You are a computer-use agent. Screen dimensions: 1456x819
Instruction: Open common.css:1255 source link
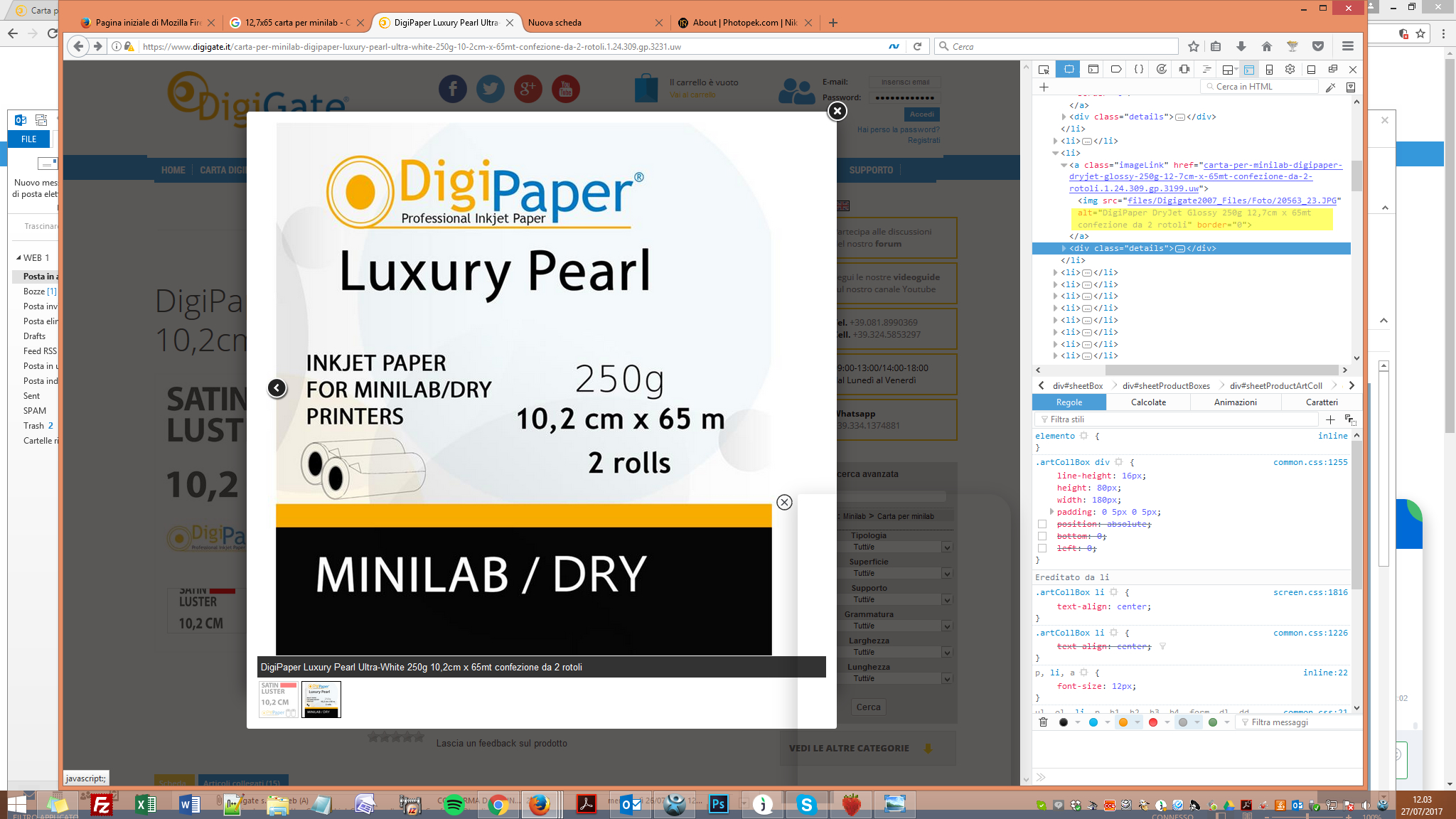(x=1310, y=462)
